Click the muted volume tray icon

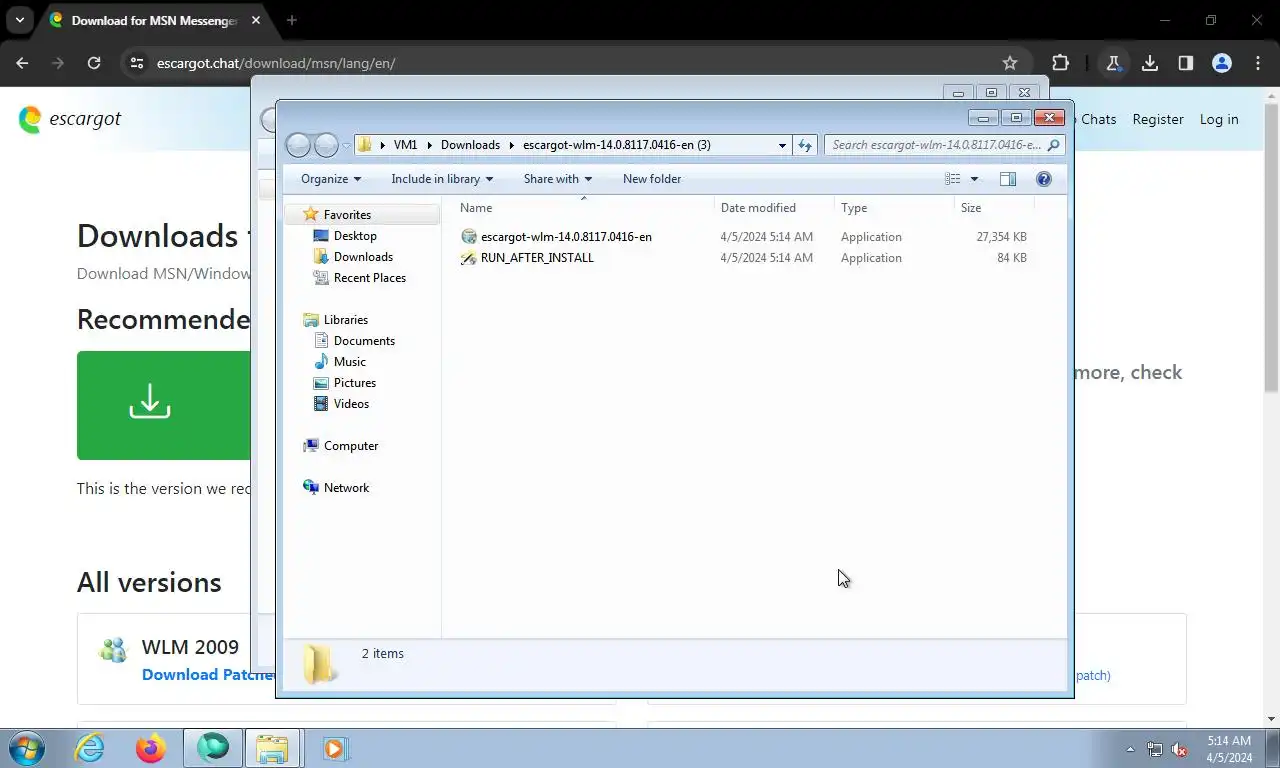tap(1180, 749)
